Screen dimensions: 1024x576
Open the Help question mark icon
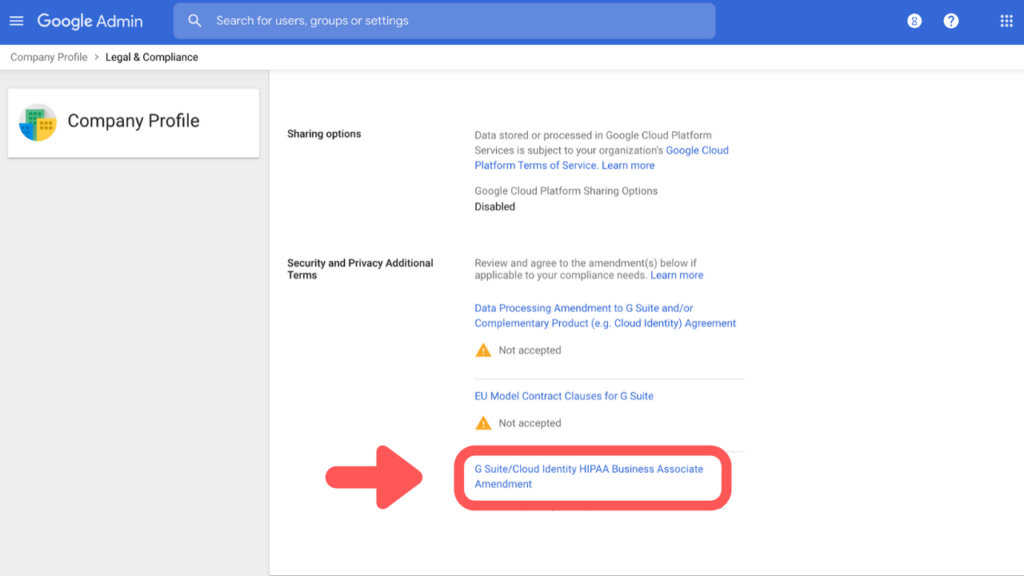pyautogui.click(x=950, y=20)
